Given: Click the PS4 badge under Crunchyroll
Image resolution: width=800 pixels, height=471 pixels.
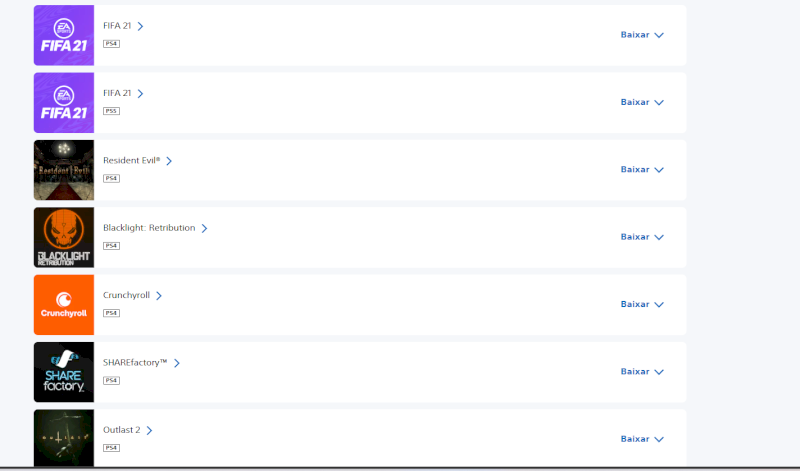Looking at the screenshot, I should 111,313.
